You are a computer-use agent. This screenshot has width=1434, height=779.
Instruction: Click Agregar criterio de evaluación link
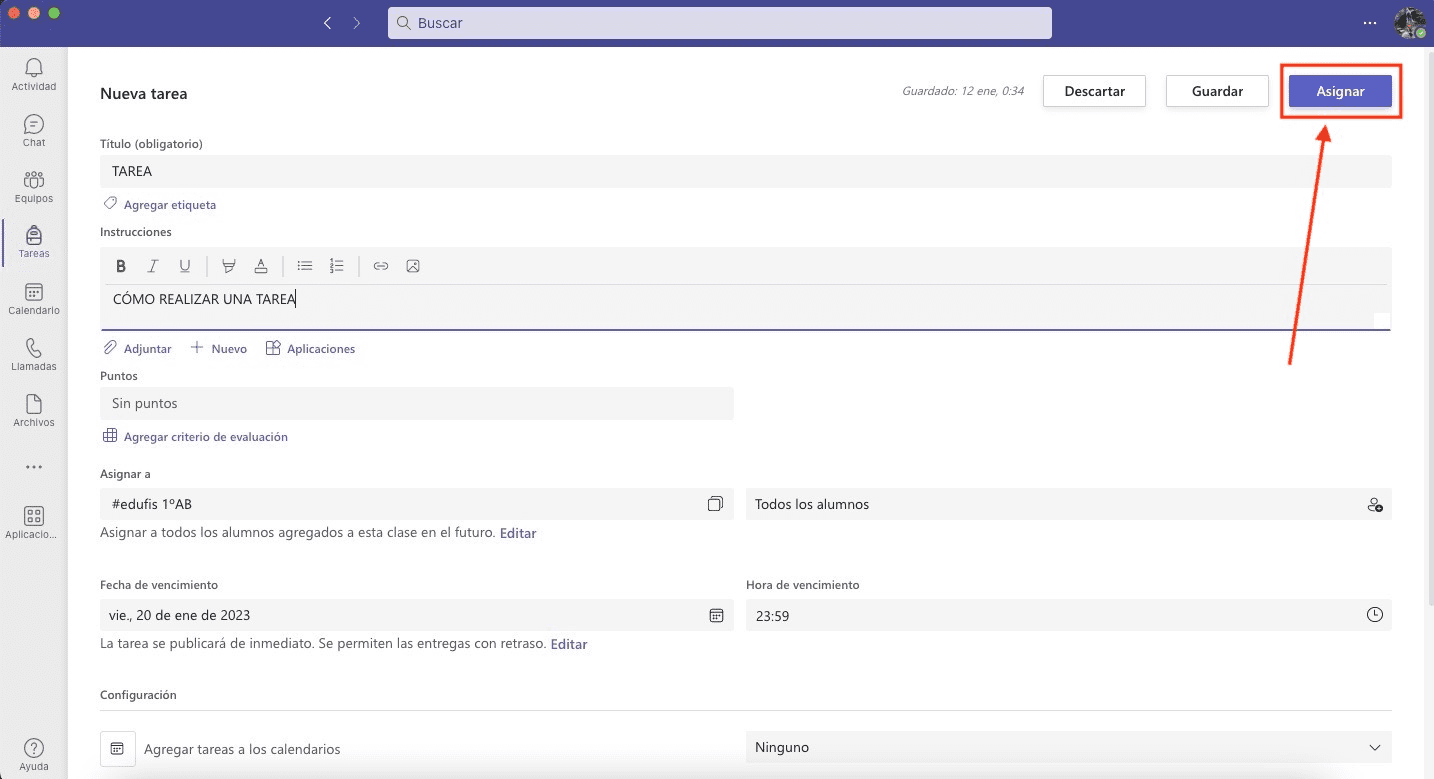coord(205,437)
